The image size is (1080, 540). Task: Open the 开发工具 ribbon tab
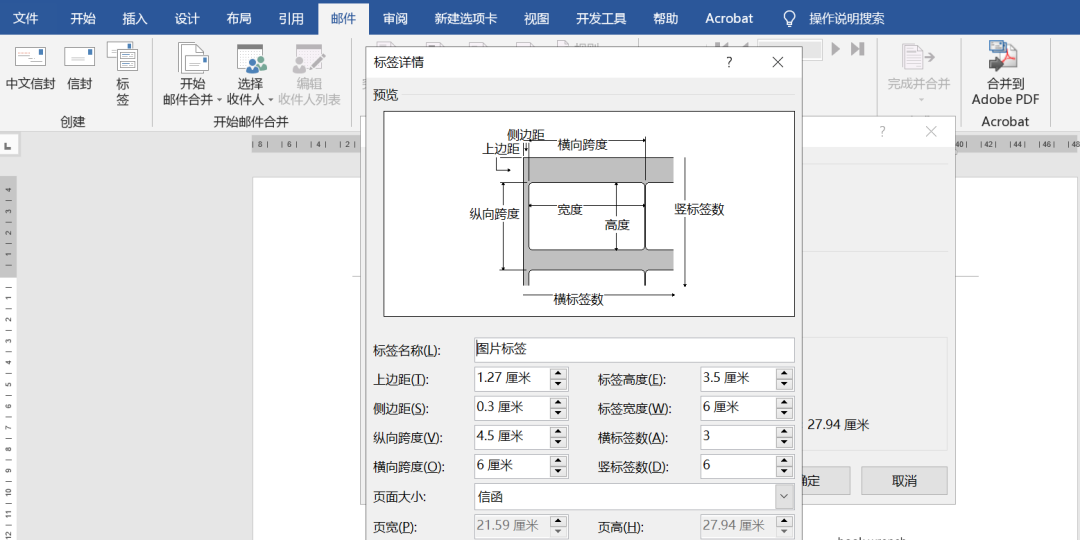(601, 19)
